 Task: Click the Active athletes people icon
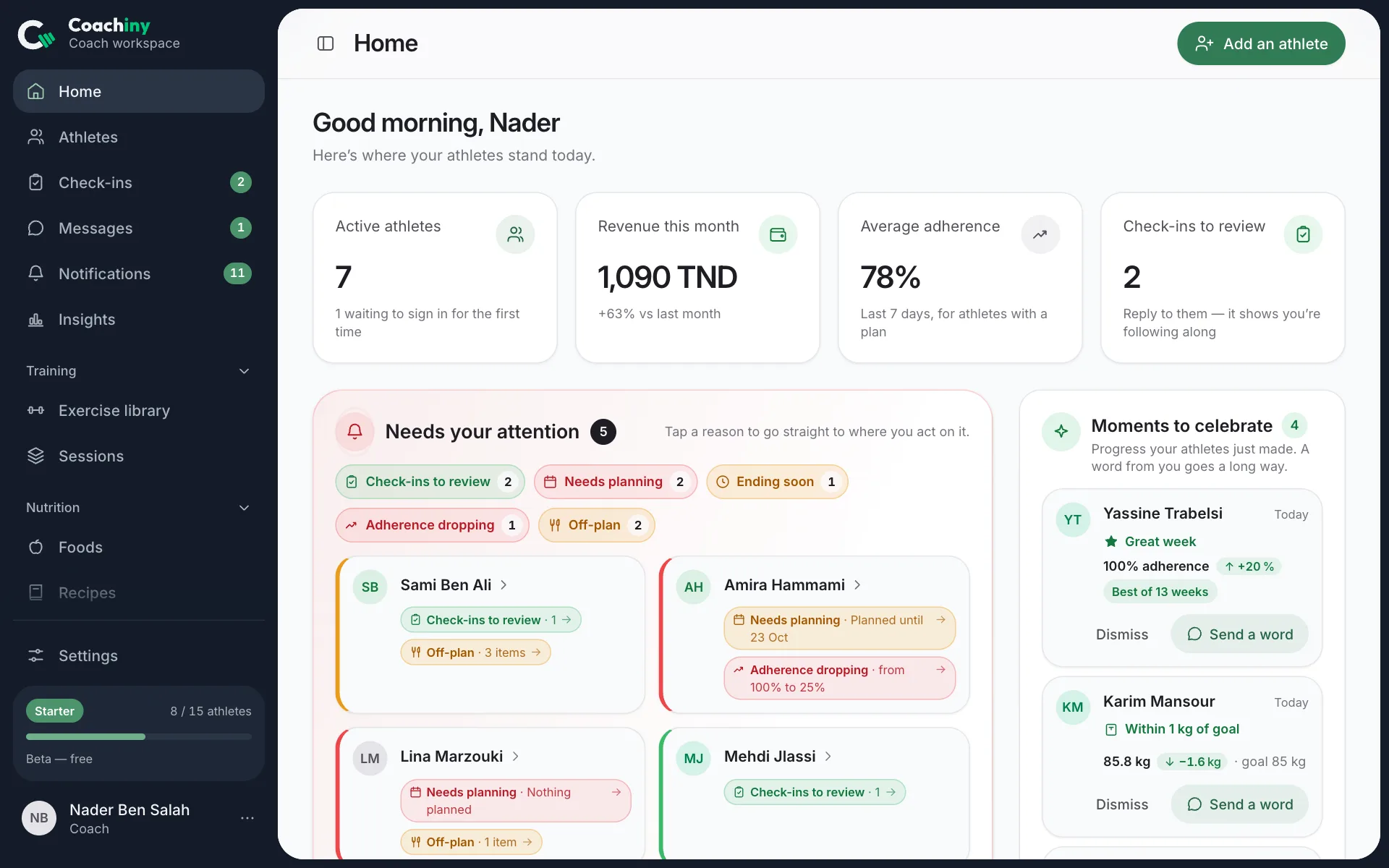515,234
